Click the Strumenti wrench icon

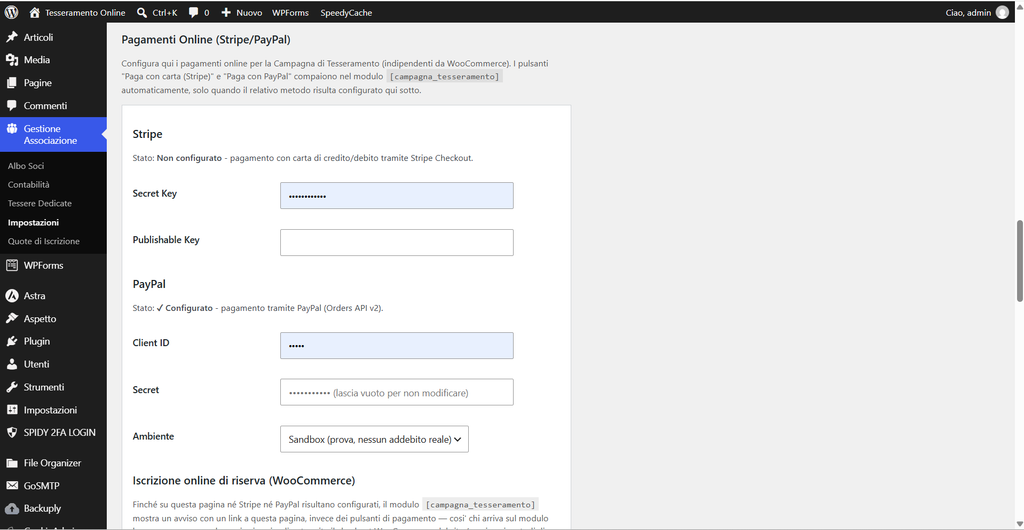pos(12,387)
